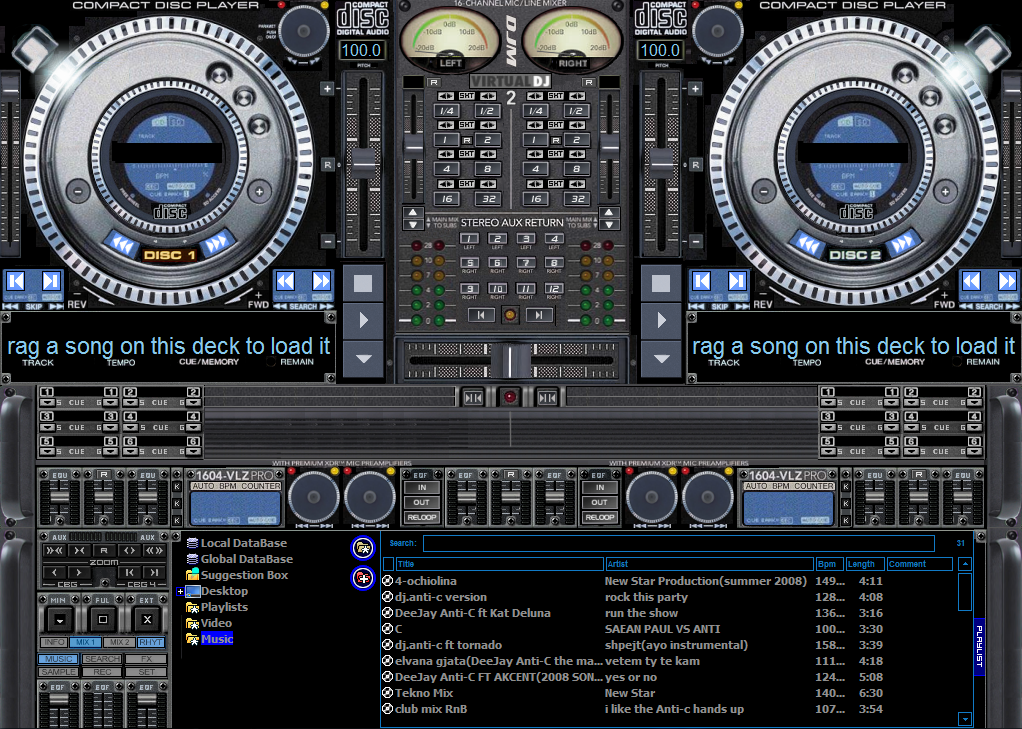Toggle stereo aux return channel 1
Image resolution: width=1022 pixels, height=729 pixels.
(469, 239)
